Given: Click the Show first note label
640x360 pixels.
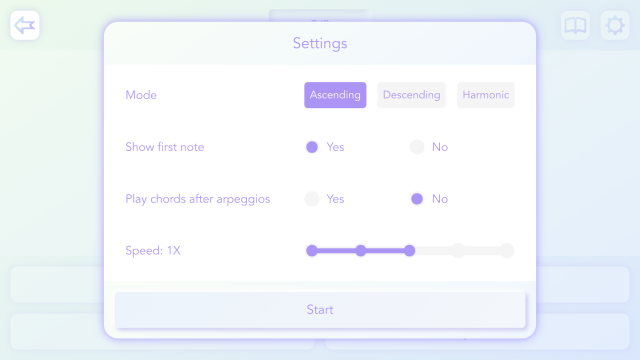Looking at the screenshot, I should [x=164, y=147].
